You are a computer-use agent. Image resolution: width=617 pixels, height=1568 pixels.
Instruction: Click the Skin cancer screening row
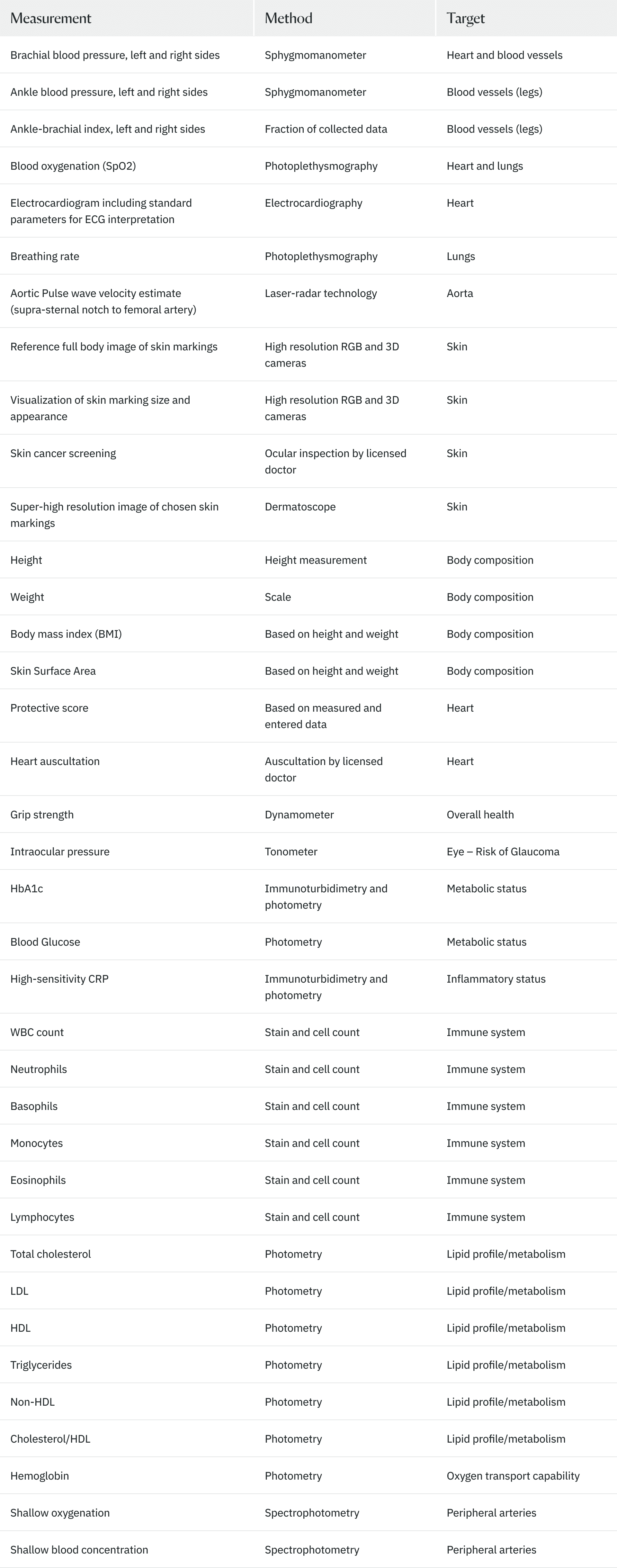(x=63, y=454)
